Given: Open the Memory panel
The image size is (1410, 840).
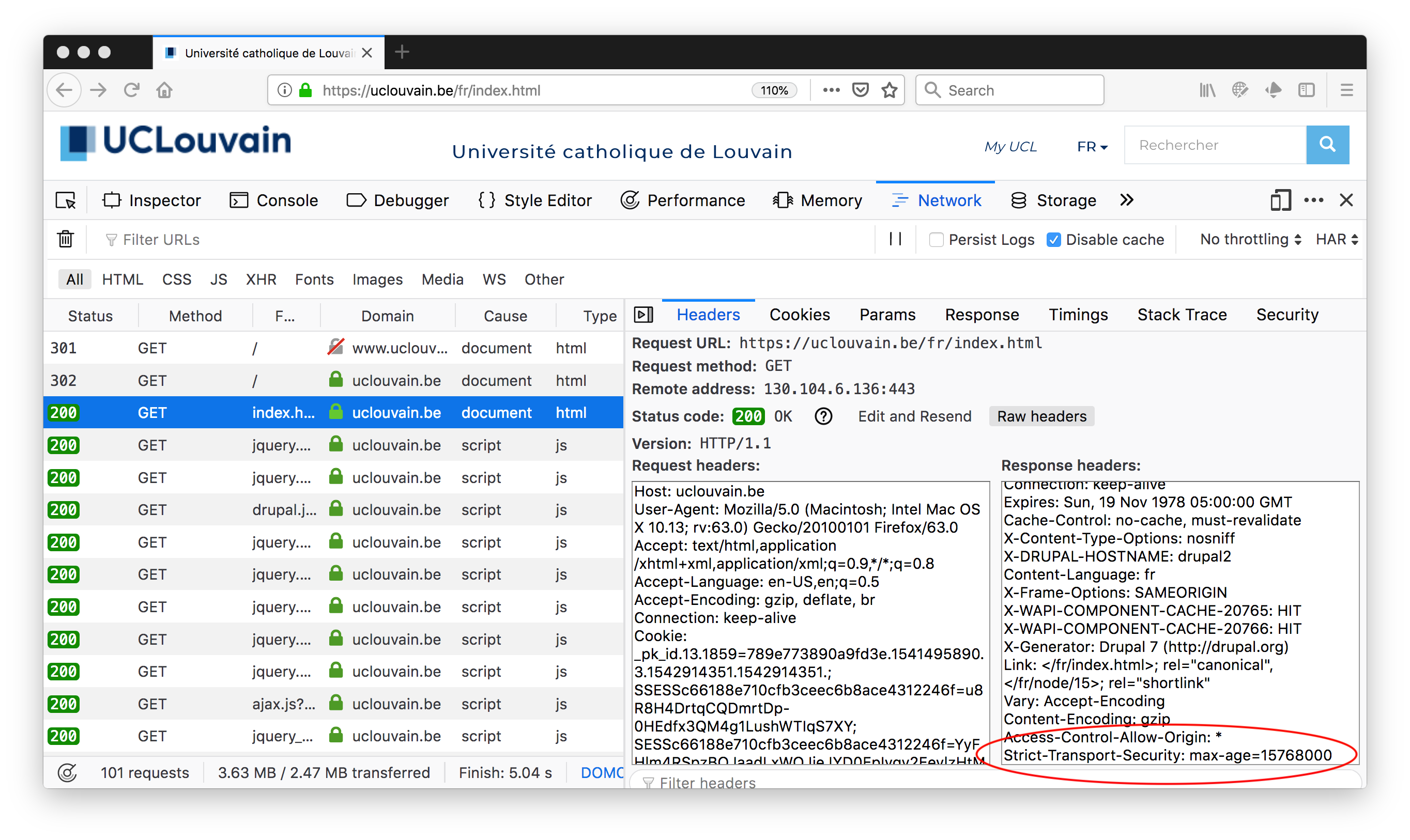Looking at the screenshot, I should pos(817,200).
